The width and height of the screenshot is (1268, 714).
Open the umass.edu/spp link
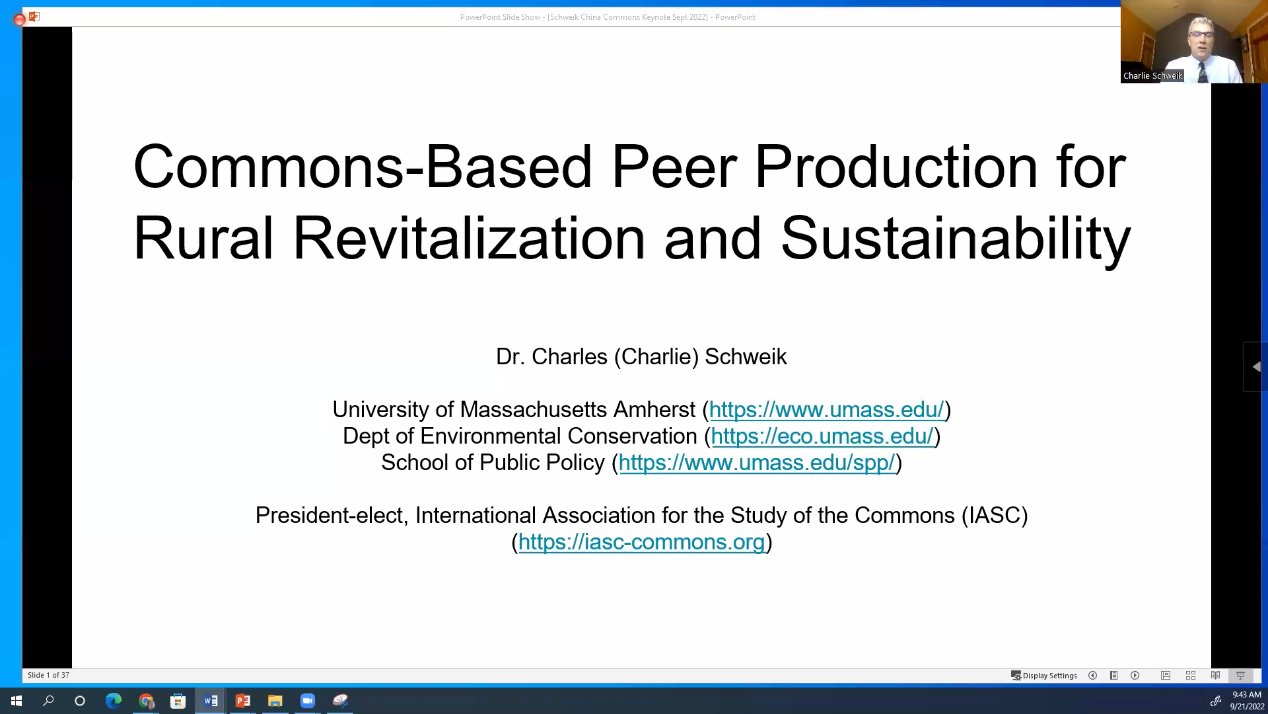(x=756, y=463)
